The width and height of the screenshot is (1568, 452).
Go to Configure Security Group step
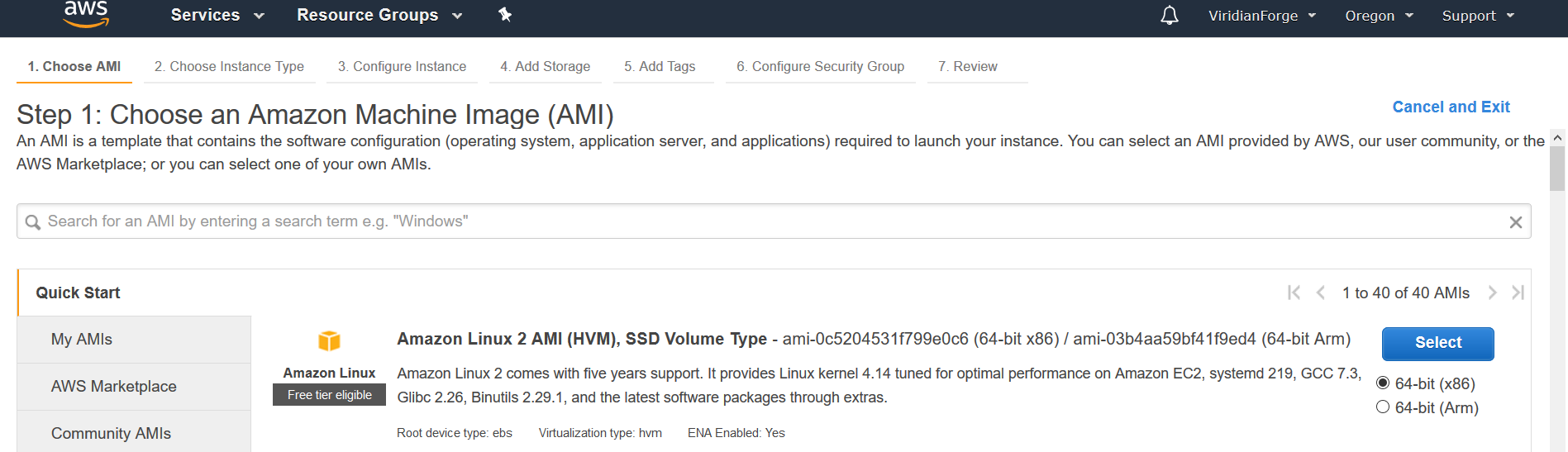[x=820, y=66]
